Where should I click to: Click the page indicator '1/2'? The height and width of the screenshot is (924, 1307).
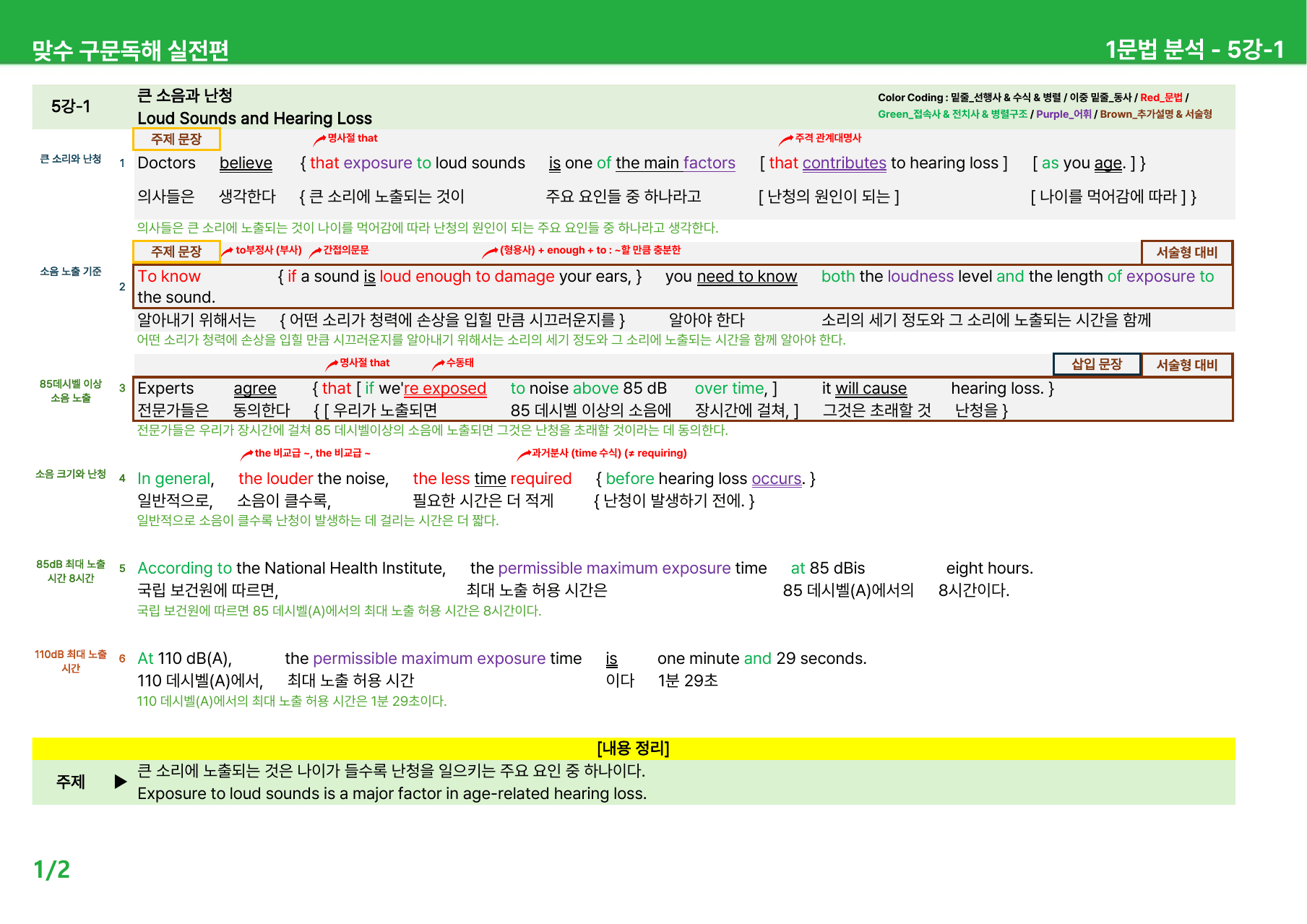coord(52,870)
